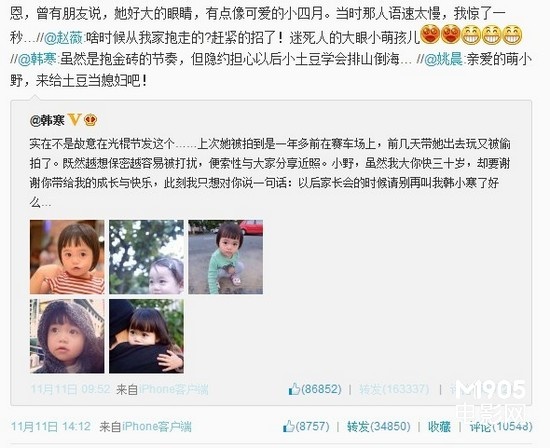
Task: Open the @赵薇 mention link
Action: tap(63, 38)
